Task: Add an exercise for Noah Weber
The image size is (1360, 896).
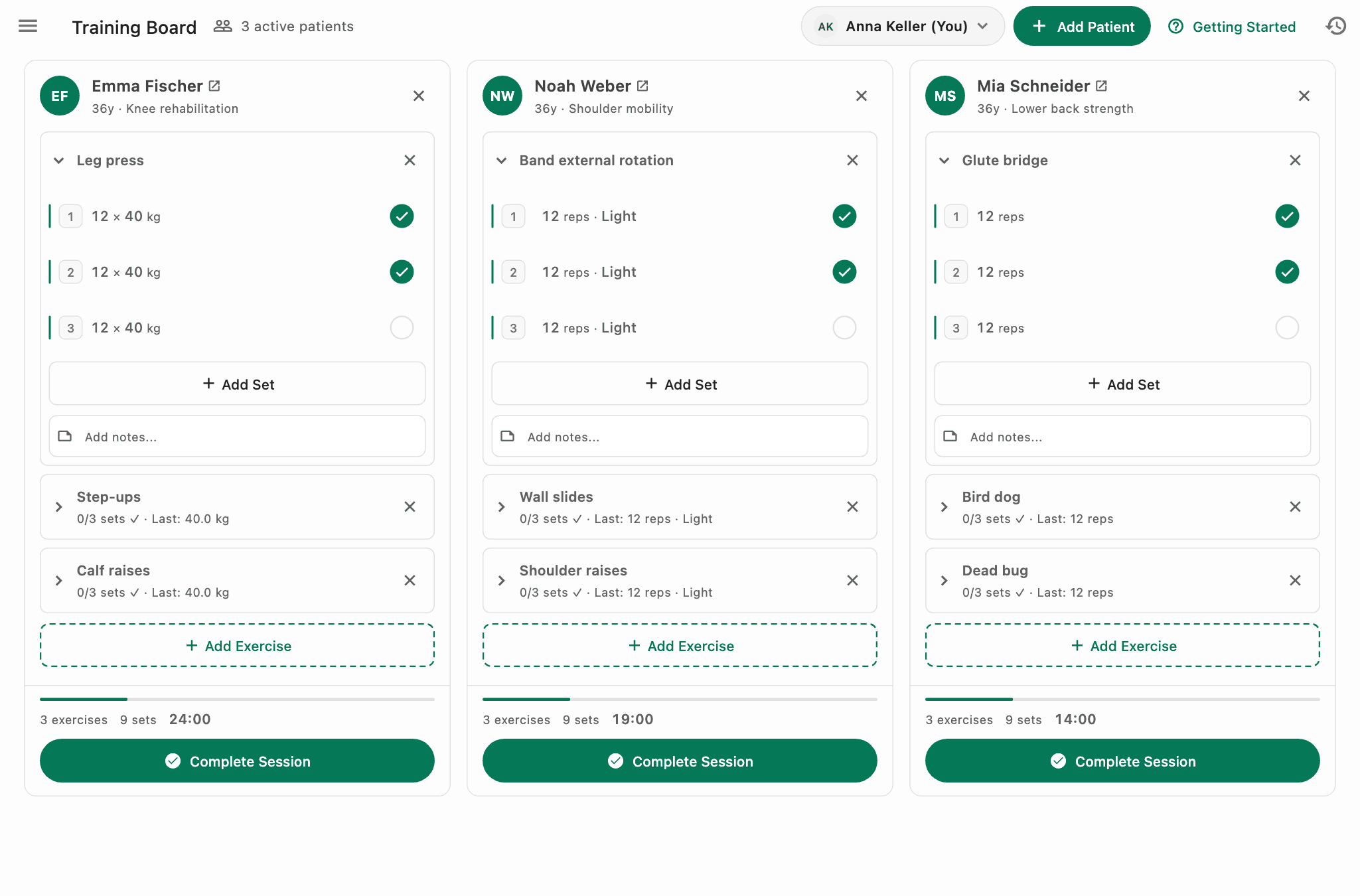Action: [680, 645]
